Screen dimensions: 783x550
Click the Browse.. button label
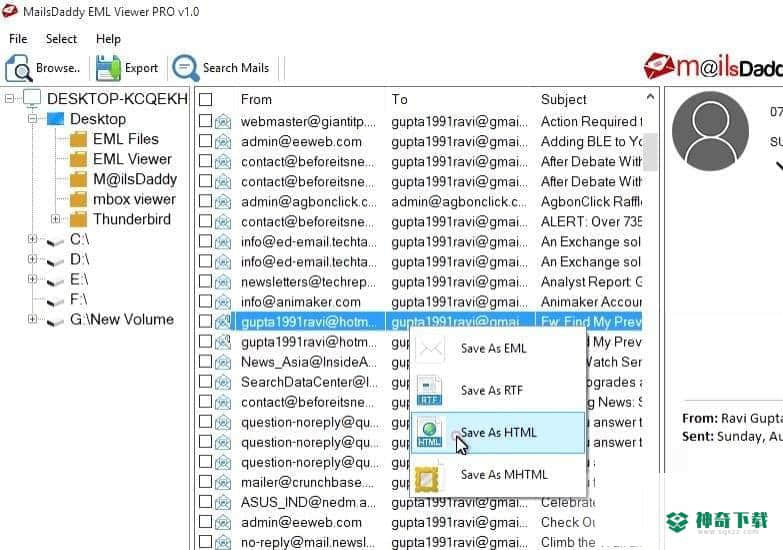click(58, 68)
